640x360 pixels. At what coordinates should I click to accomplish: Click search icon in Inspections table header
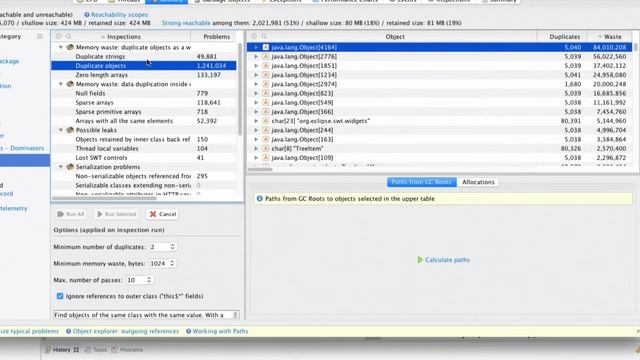pos(69,37)
